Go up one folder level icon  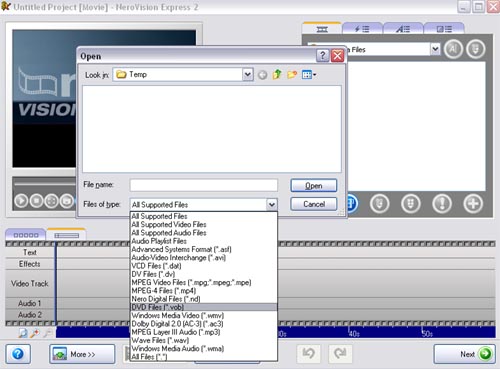click(x=277, y=75)
